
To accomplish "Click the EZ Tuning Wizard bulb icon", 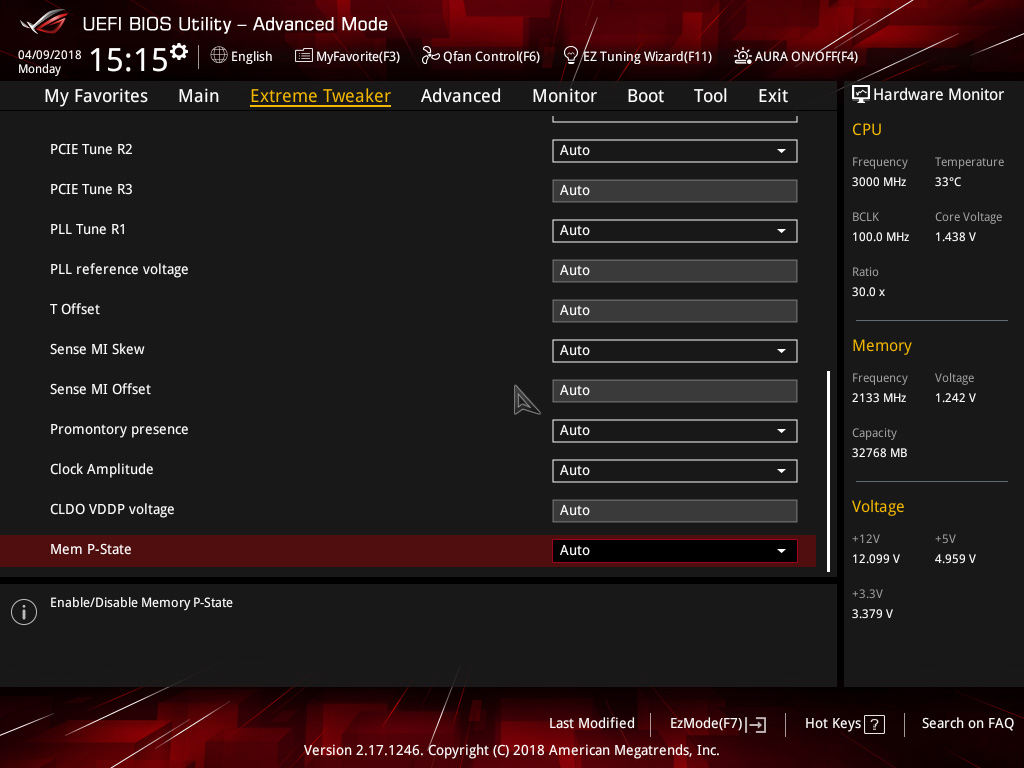I will click(570, 56).
